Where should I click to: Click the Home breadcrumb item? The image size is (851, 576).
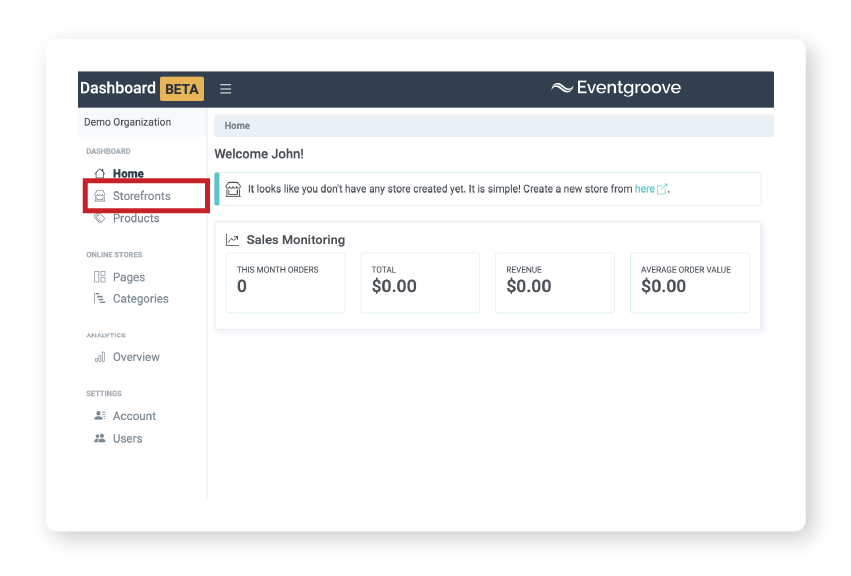[x=237, y=125]
